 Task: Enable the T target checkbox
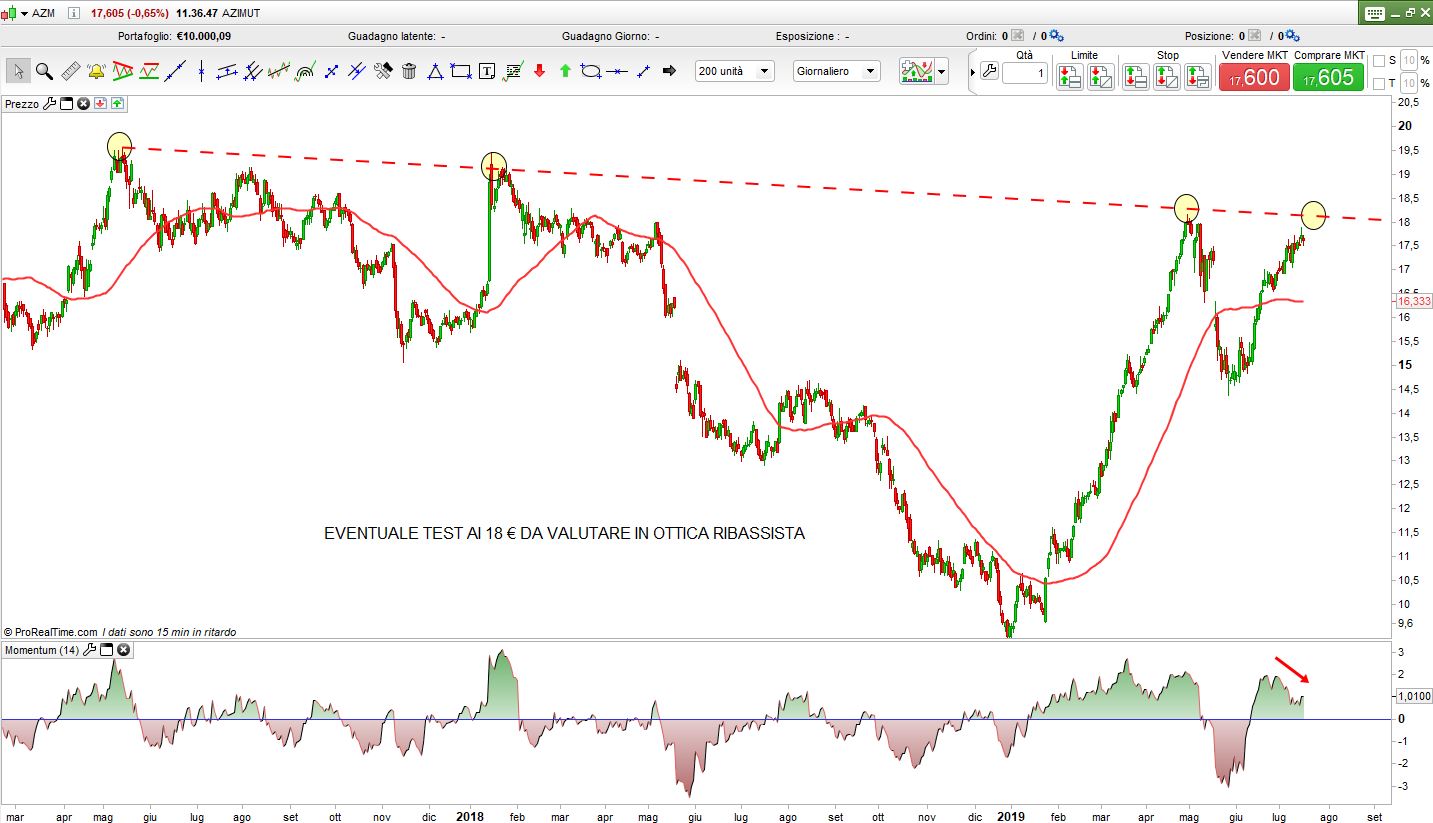click(1379, 83)
